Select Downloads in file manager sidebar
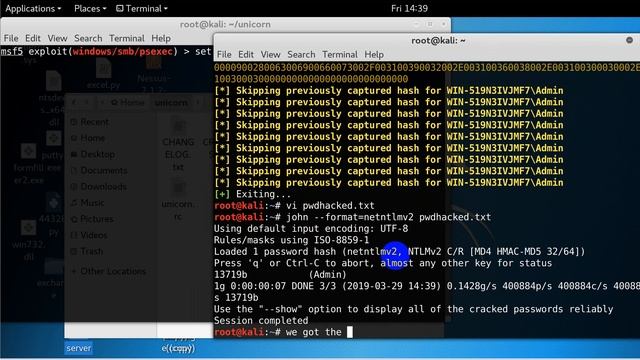 coord(103,187)
